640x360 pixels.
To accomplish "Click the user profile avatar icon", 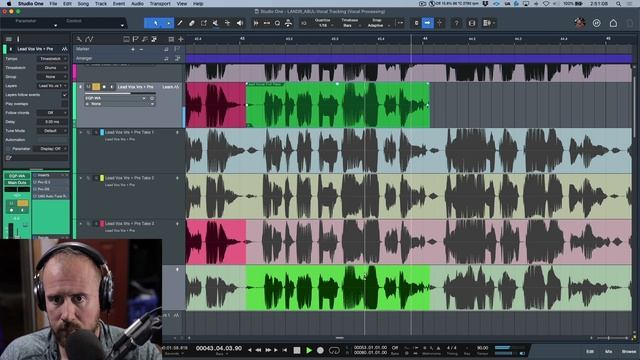I will (x=580, y=23).
